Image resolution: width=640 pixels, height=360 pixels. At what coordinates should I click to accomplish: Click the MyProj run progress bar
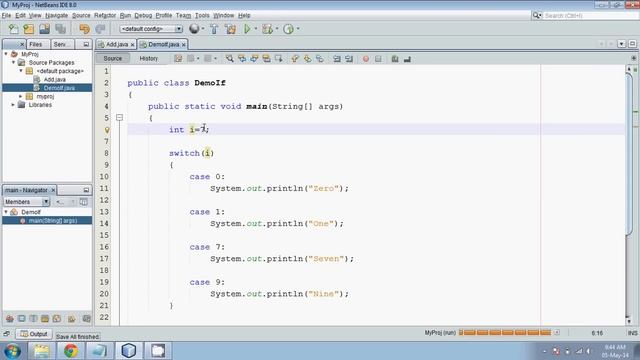(505, 333)
